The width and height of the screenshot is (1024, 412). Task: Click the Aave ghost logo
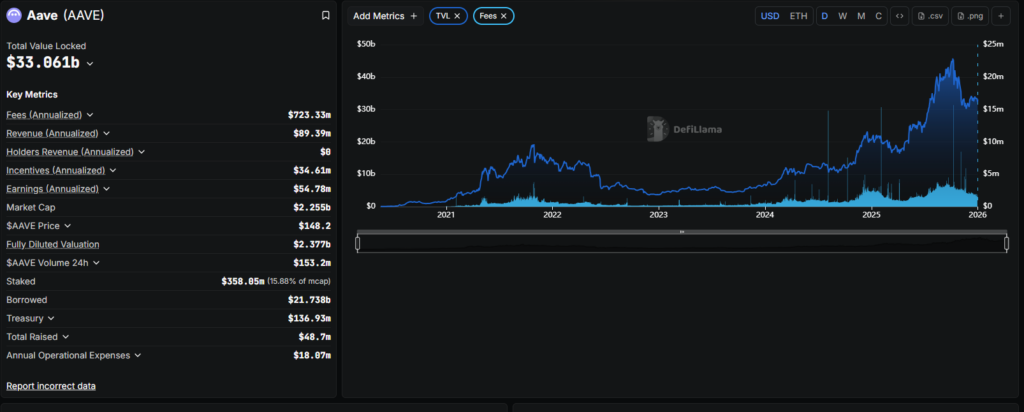tap(15, 16)
